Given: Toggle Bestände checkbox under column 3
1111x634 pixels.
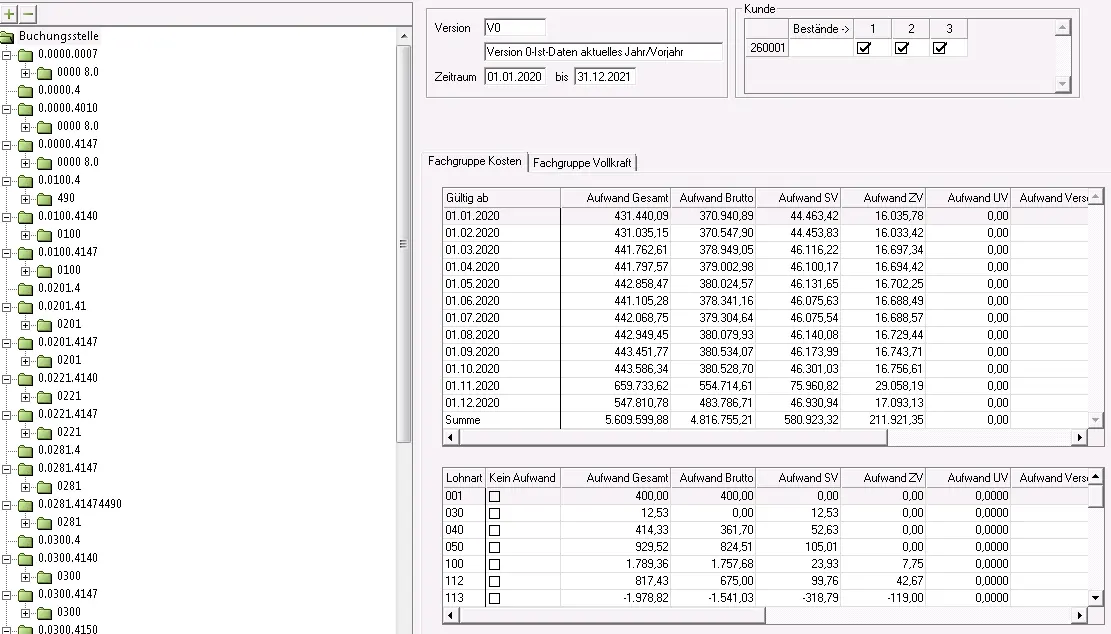Looking at the screenshot, I should [940, 48].
